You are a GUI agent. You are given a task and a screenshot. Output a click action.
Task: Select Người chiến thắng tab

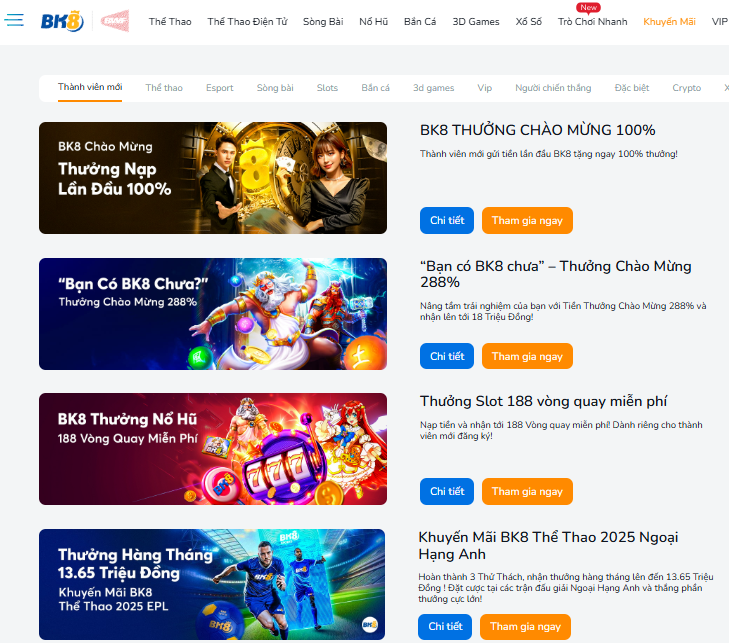click(x=553, y=87)
